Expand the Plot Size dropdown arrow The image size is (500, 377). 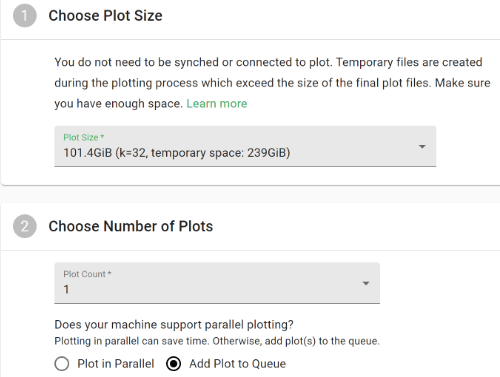click(422, 147)
